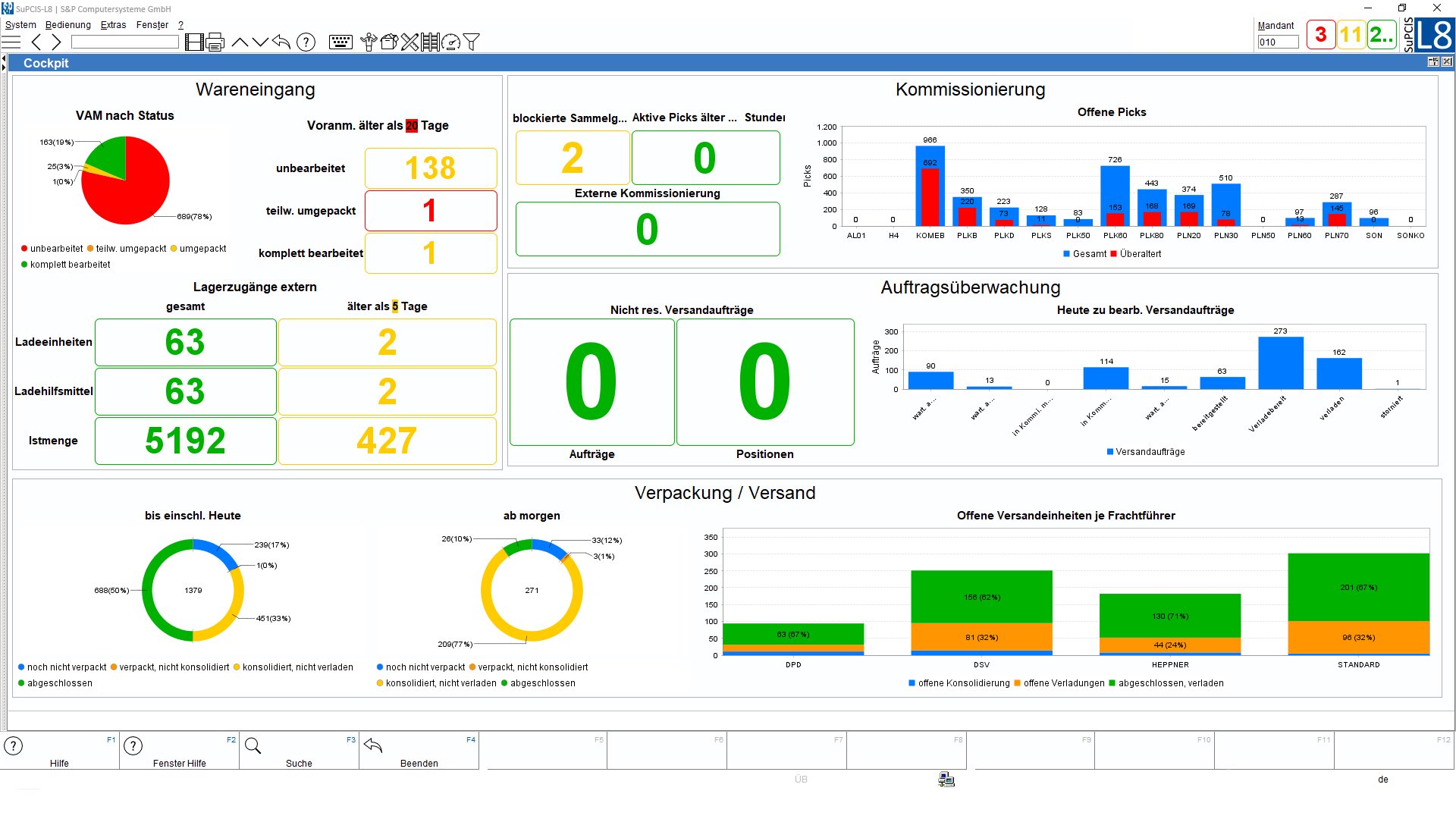Open Istmenge älter tile showing 427

[x=387, y=441]
